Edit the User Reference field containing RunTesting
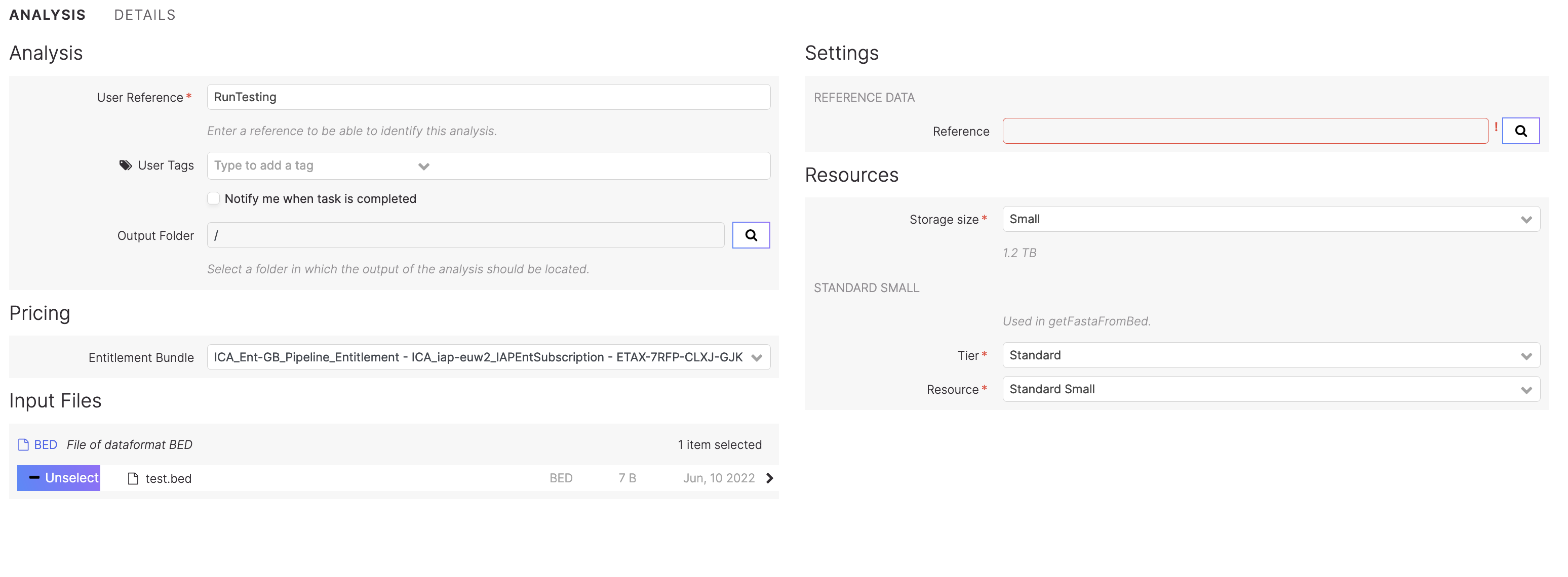Screen dimensions: 1568x577 (x=488, y=97)
